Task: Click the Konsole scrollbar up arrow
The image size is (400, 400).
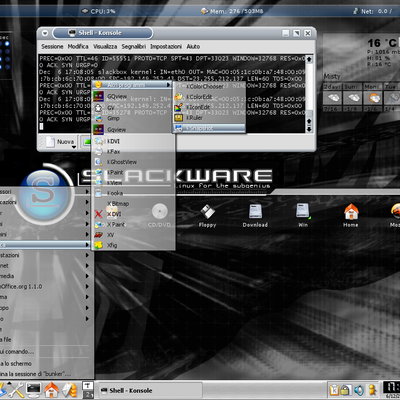Action: 309,59
